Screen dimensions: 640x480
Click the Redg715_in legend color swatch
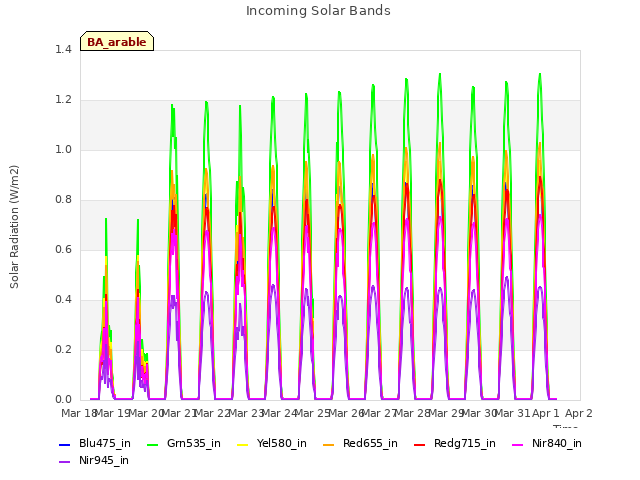tap(420, 444)
